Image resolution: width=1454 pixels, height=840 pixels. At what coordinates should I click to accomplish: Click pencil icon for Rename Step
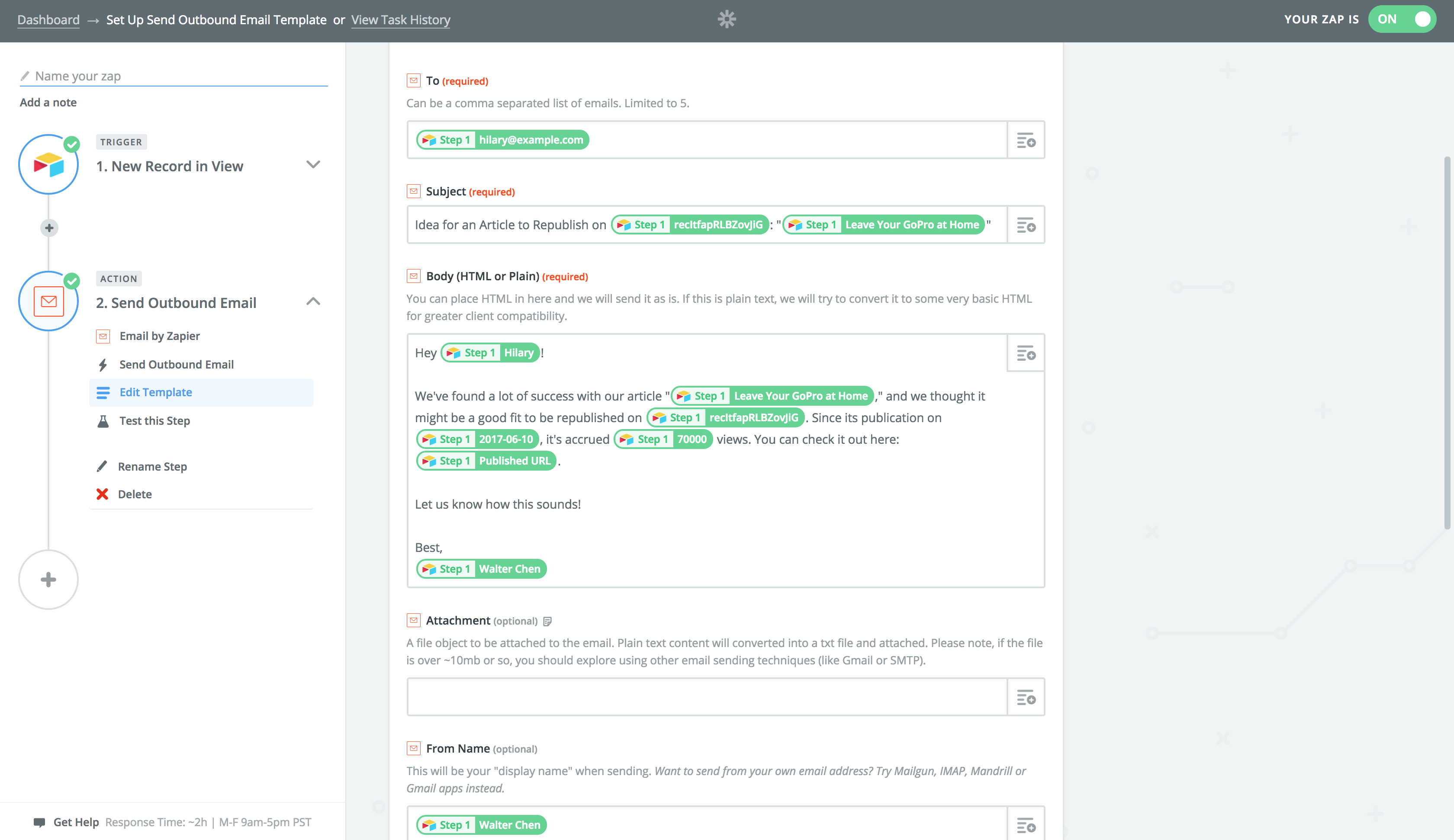(102, 466)
